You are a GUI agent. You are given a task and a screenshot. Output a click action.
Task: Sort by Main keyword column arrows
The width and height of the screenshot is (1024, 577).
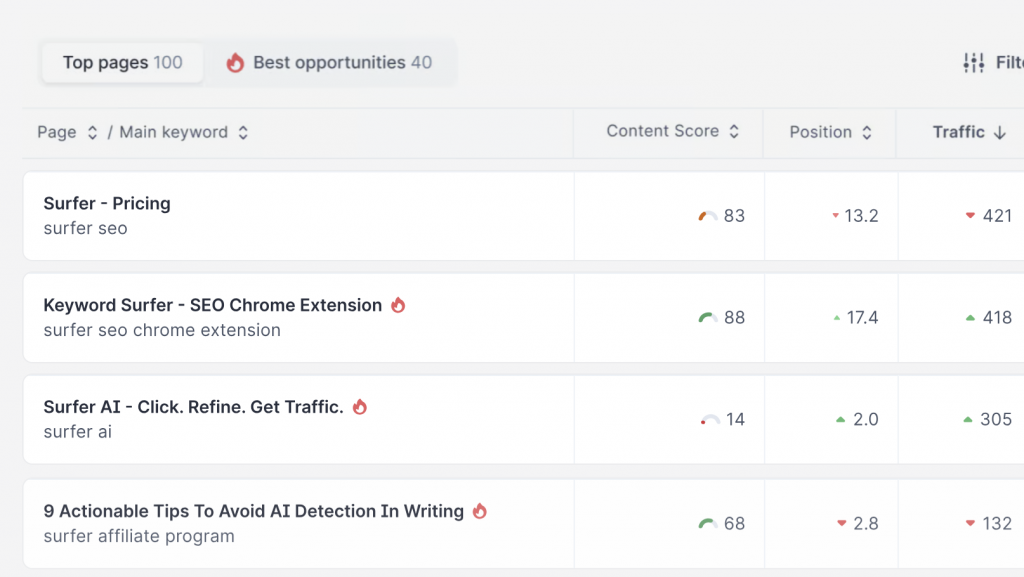[243, 133]
